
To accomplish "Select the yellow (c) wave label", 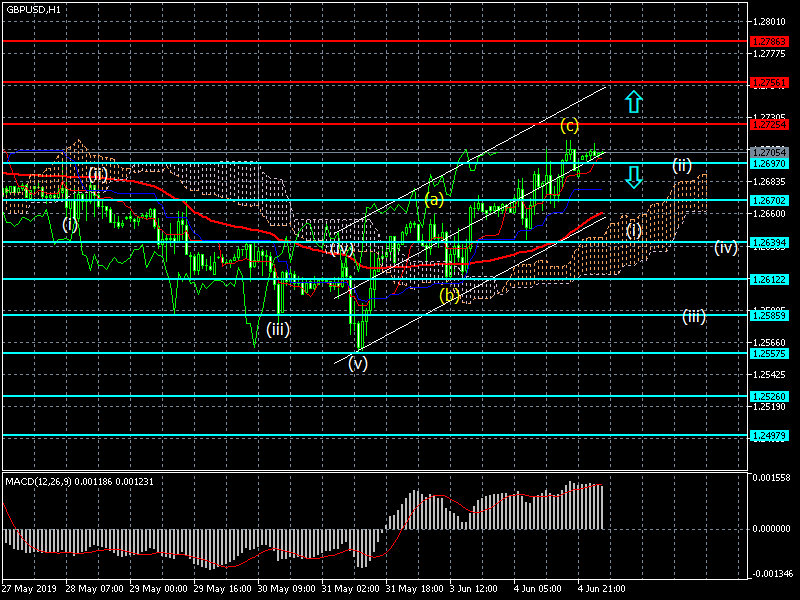I will pyautogui.click(x=569, y=125).
